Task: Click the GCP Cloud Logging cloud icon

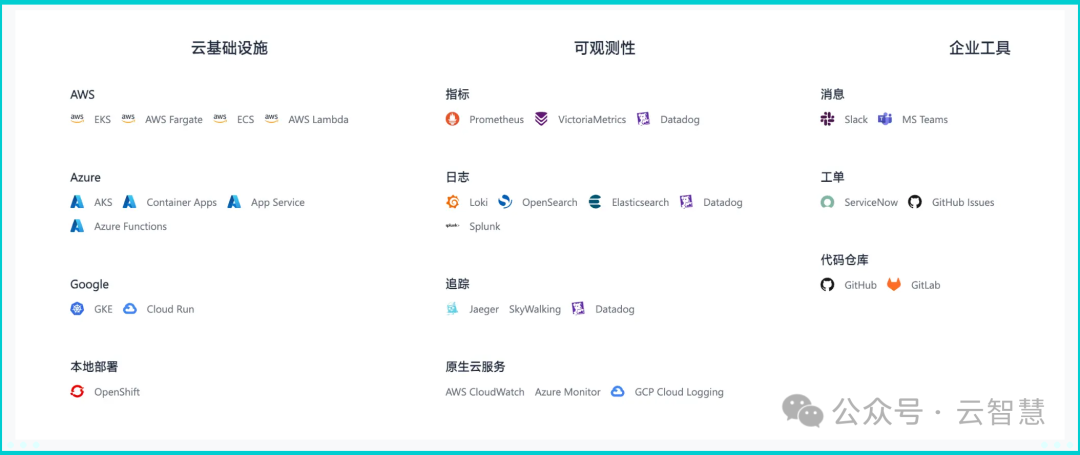Action: (x=618, y=392)
